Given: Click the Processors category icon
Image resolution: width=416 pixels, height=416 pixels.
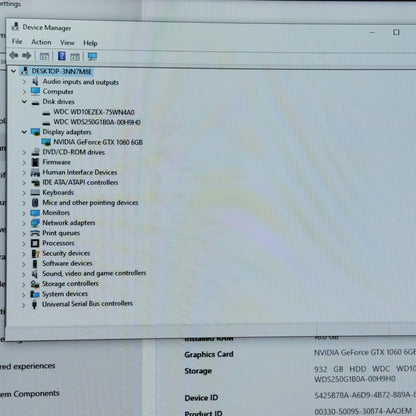Looking at the screenshot, I should pyautogui.click(x=35, y=243).
